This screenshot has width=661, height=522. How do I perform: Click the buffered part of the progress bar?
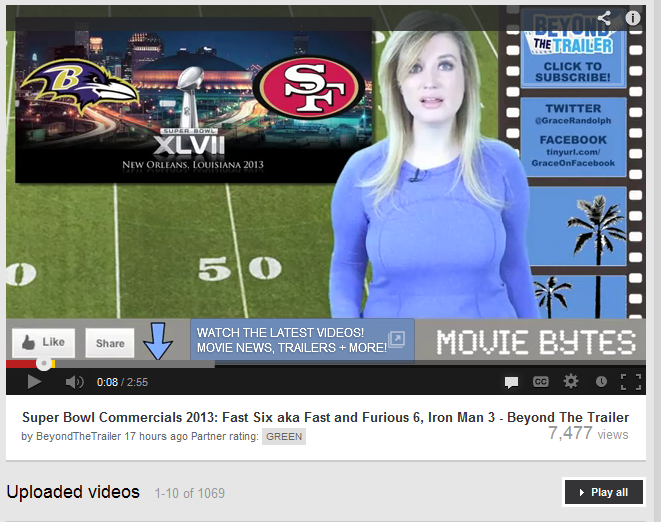135,364
